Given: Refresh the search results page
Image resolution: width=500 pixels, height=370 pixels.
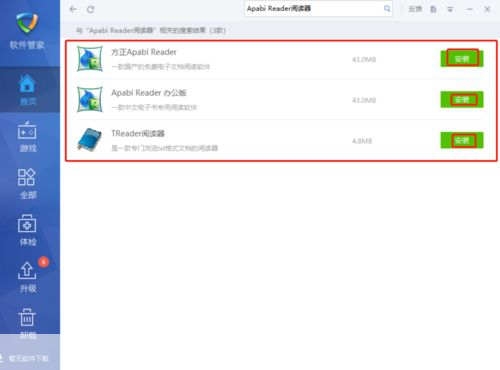Looking at the screenshot, I should [x=91, y=9].
